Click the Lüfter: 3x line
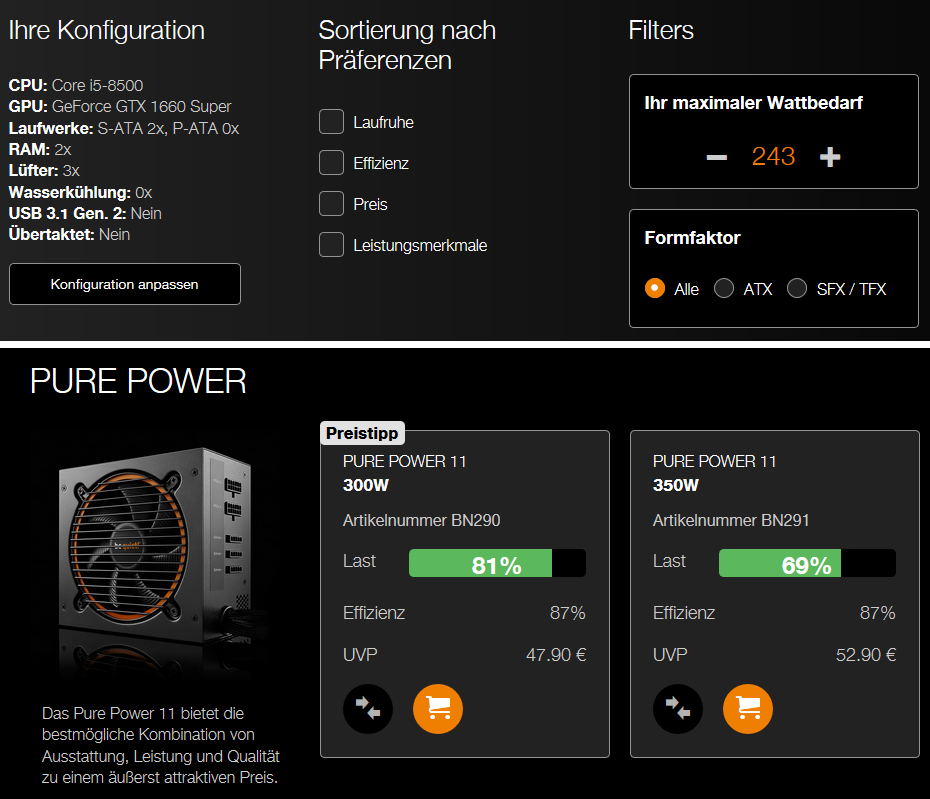The image size is (930, 799). (44, 171)
